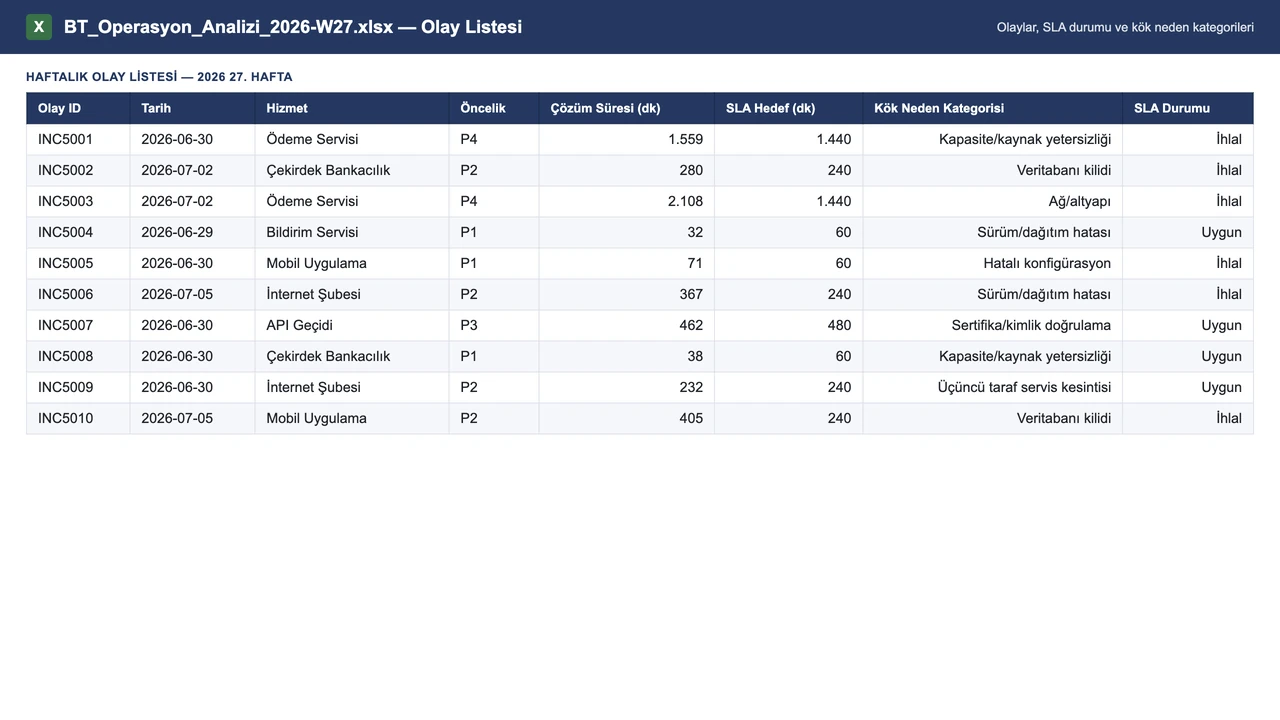Click the Üçüncü taraf servis kesintisi cell
The height and width of the screenshot is (720, 1280).
point(993,387)
